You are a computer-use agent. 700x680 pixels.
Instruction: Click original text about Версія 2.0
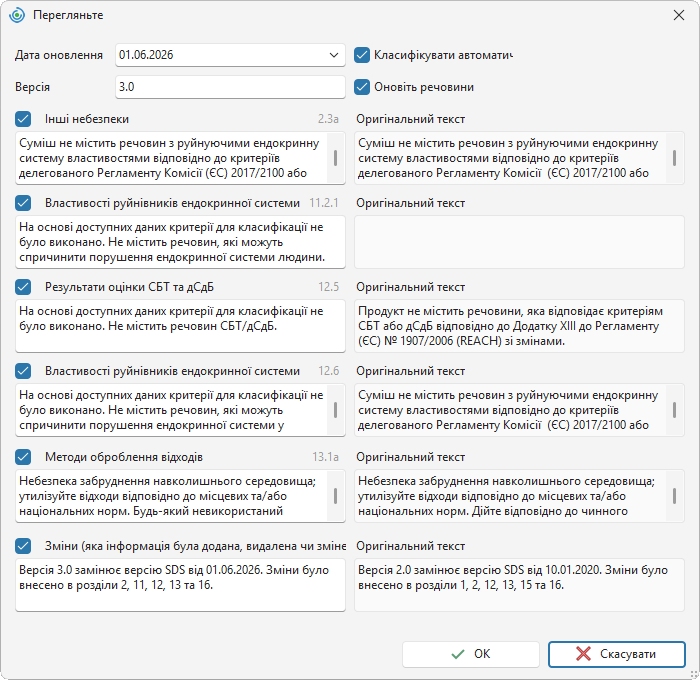tap(519, 584)
